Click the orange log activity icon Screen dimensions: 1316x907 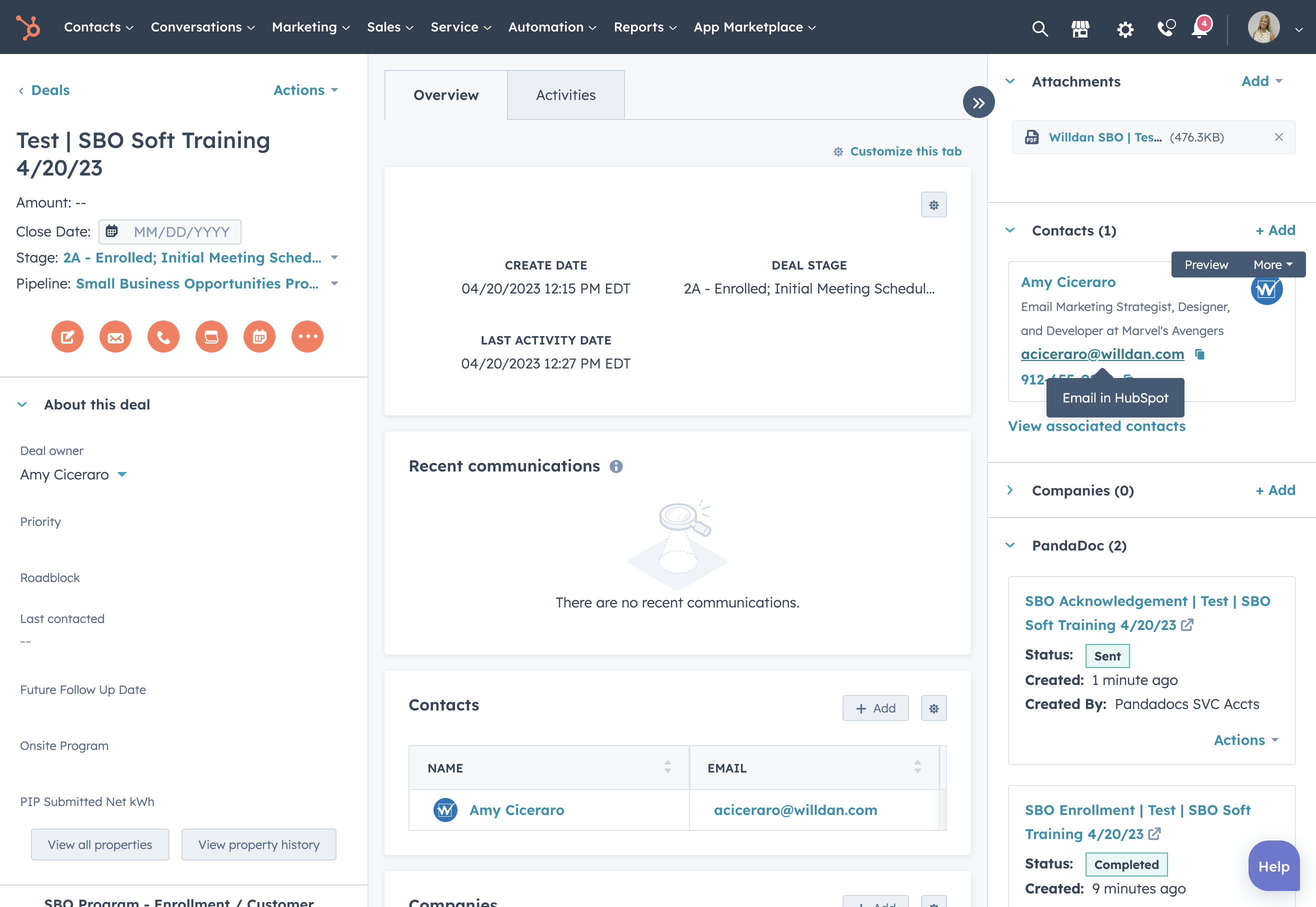click(211, 336)
